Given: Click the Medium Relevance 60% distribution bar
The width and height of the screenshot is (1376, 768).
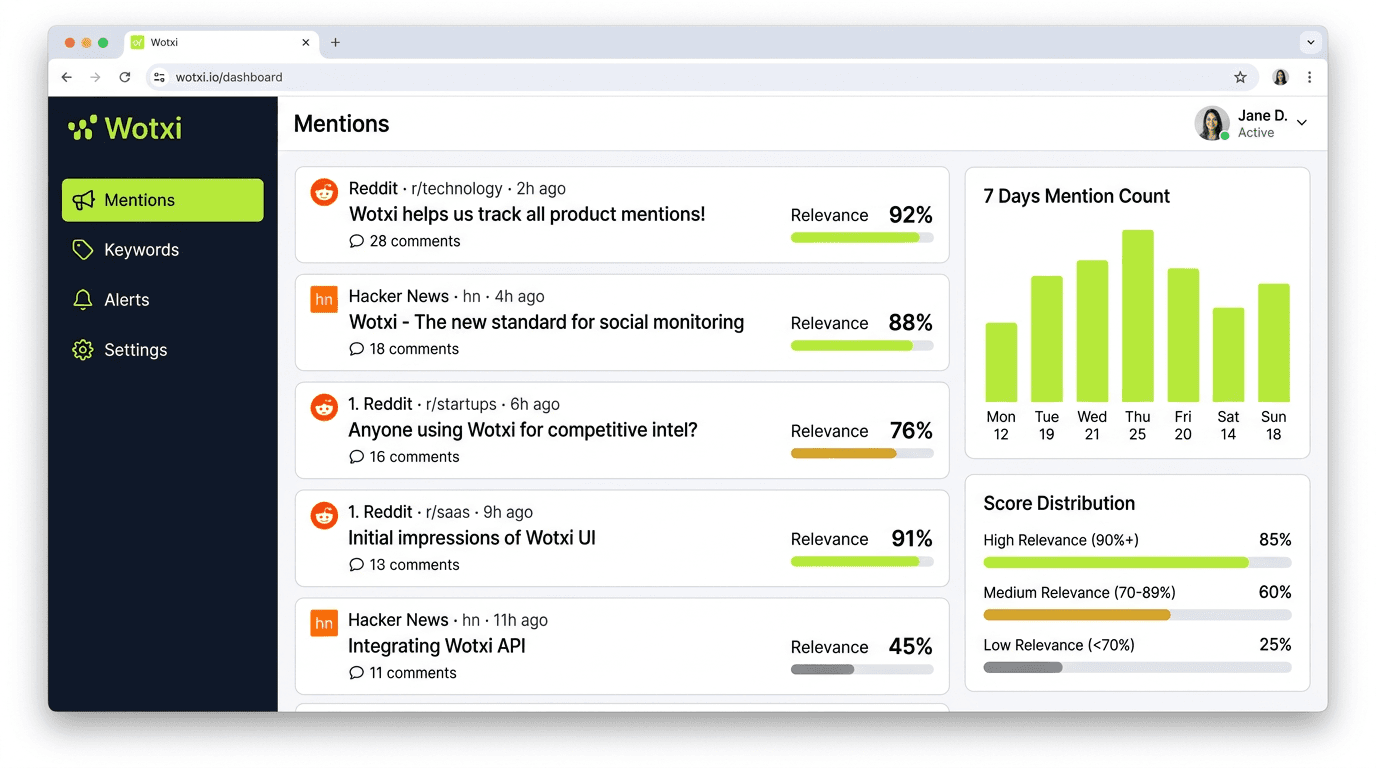Looking at the screenshot, I should coord(1137,615).
